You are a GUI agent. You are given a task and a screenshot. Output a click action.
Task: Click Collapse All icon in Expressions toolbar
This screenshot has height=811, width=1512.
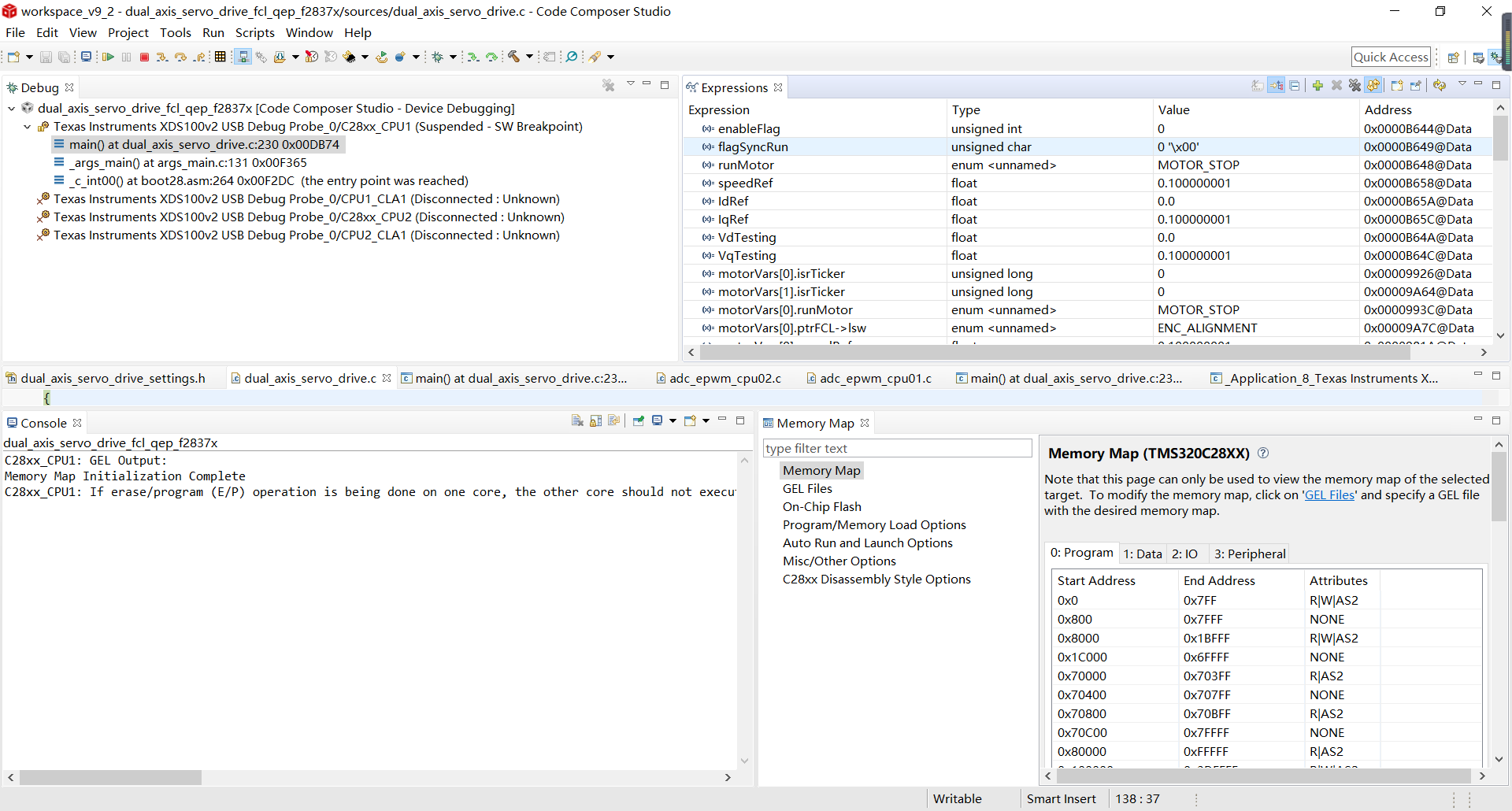(x=1295, y=85)
